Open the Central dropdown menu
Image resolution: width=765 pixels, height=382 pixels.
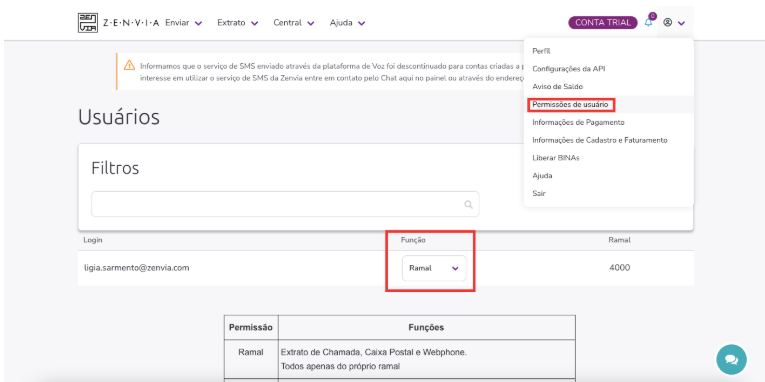click(x=294, y=22)
